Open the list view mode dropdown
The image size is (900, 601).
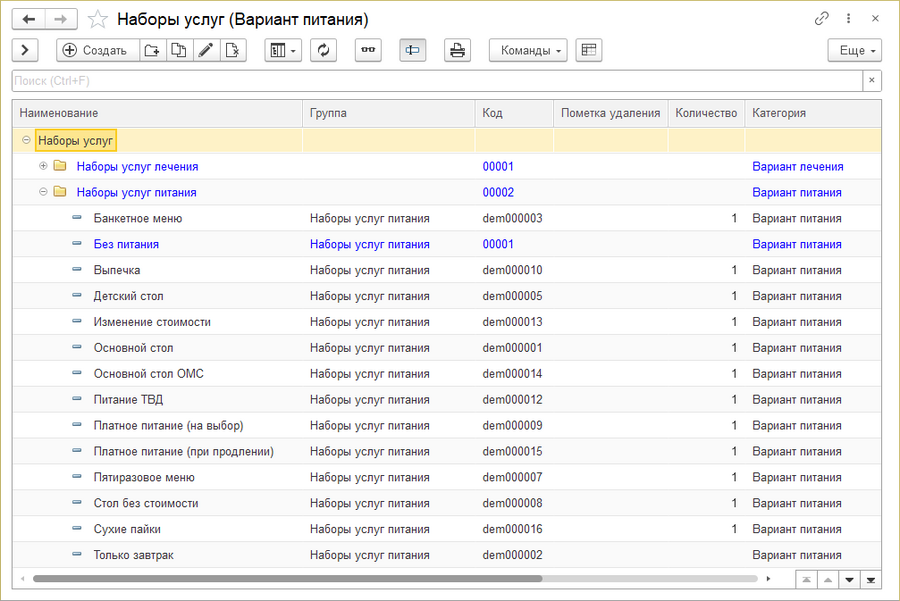click(283, 51)
